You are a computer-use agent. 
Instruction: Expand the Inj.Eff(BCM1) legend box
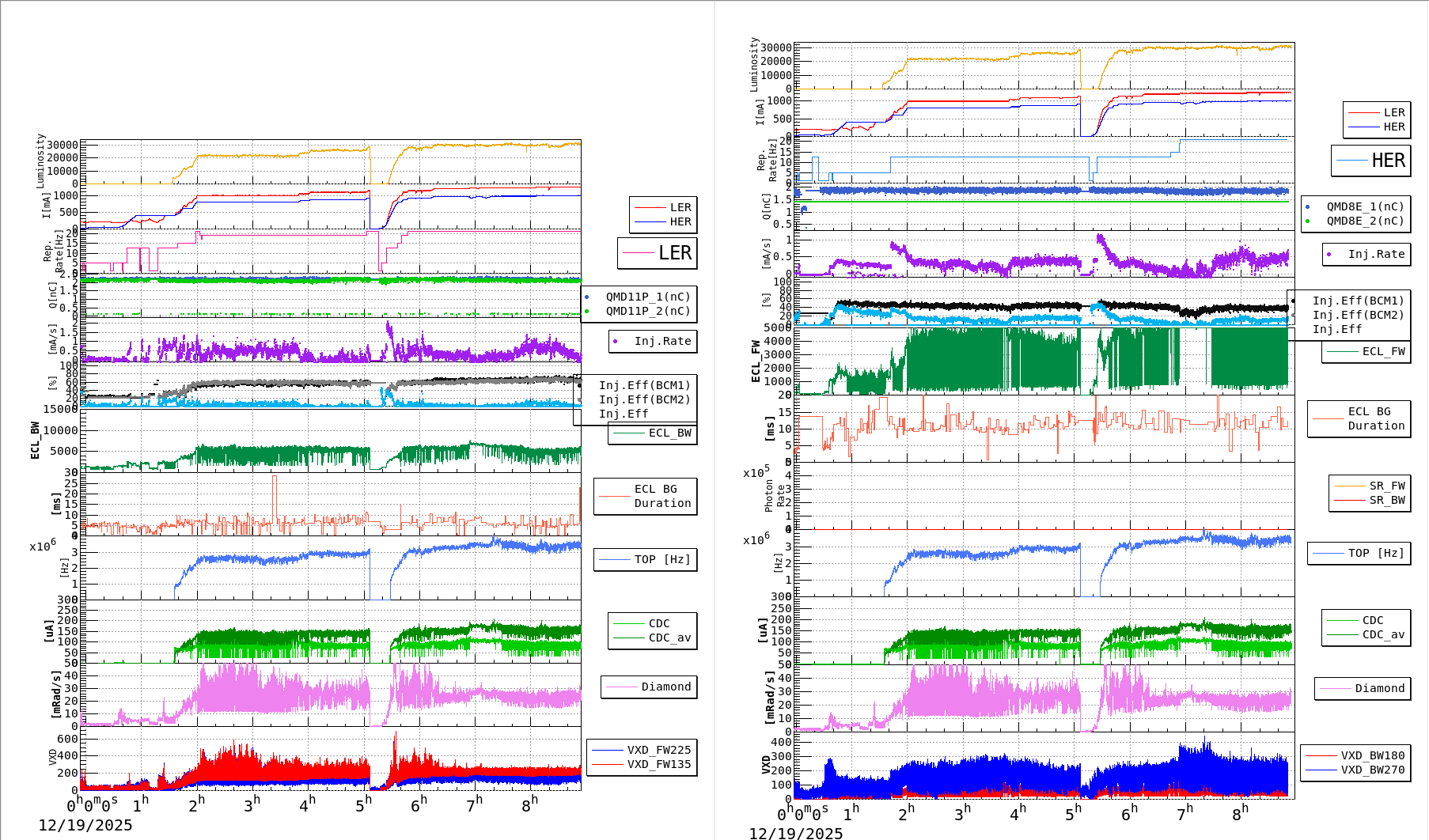pos(645,387)
